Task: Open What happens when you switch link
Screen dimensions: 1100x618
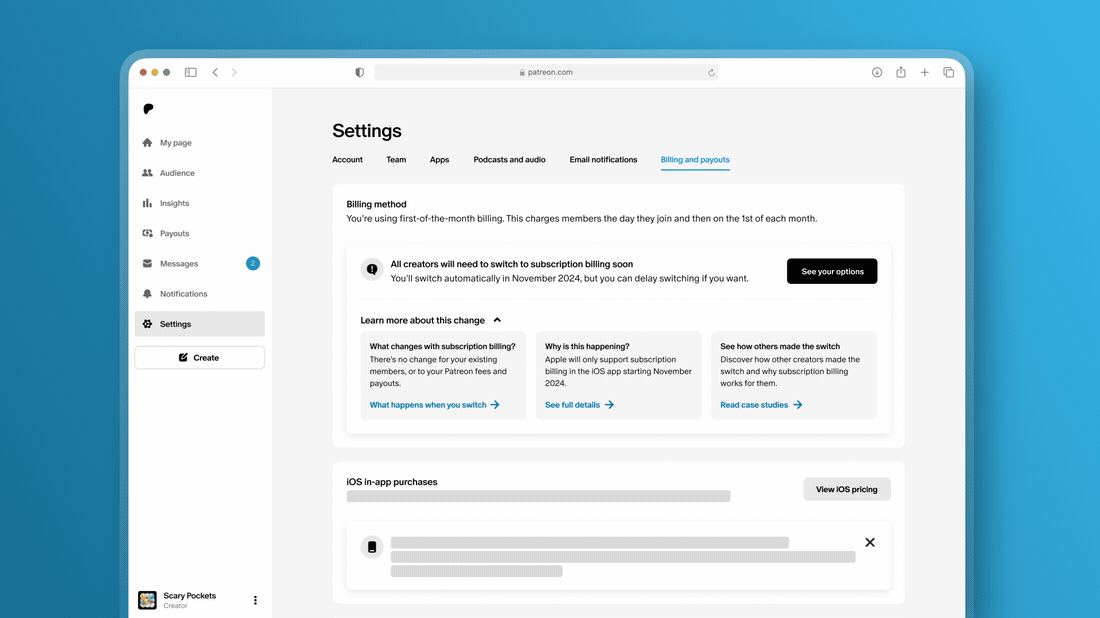Action: pos(434,405)
